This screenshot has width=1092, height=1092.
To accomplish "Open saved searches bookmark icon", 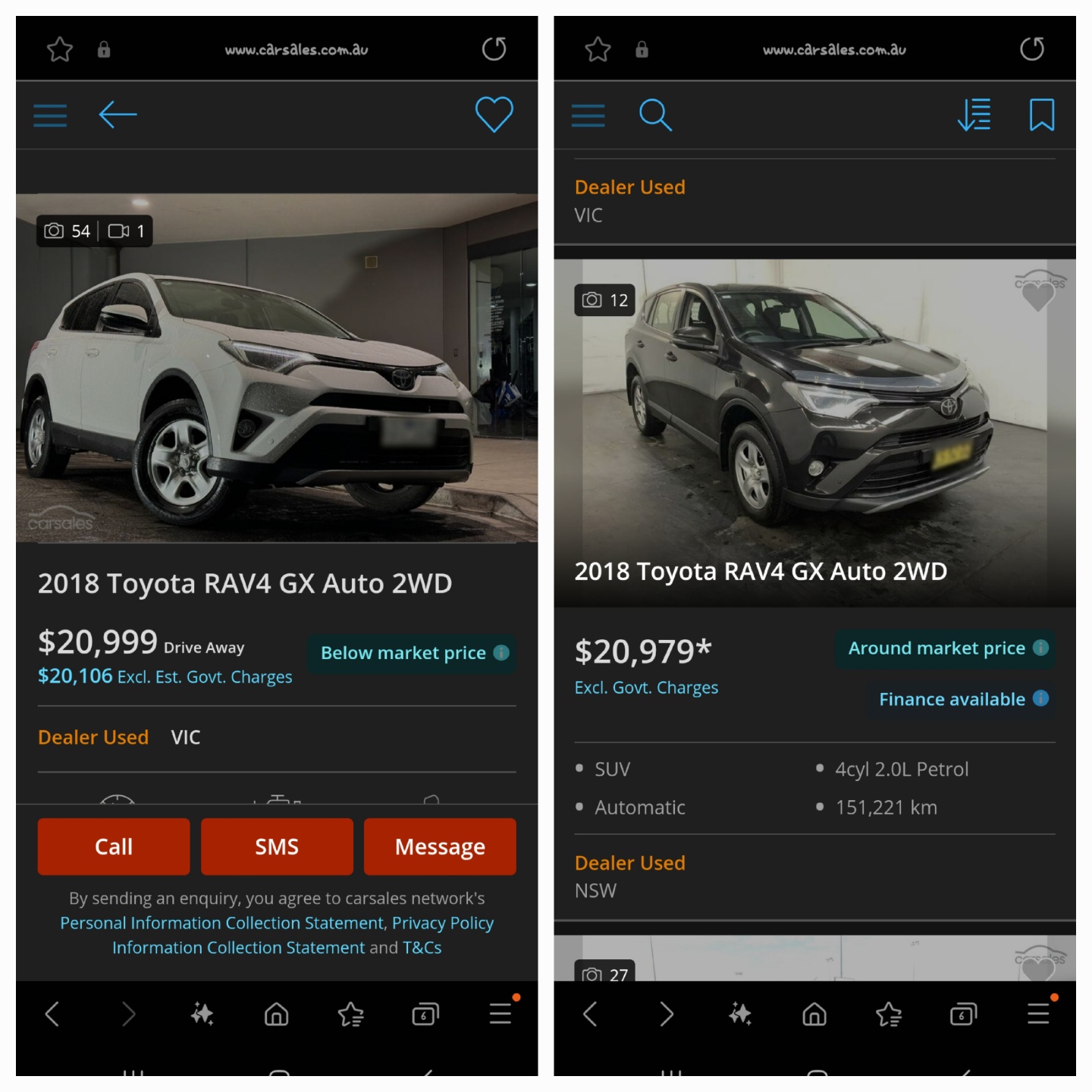I will coord(1041,115).
